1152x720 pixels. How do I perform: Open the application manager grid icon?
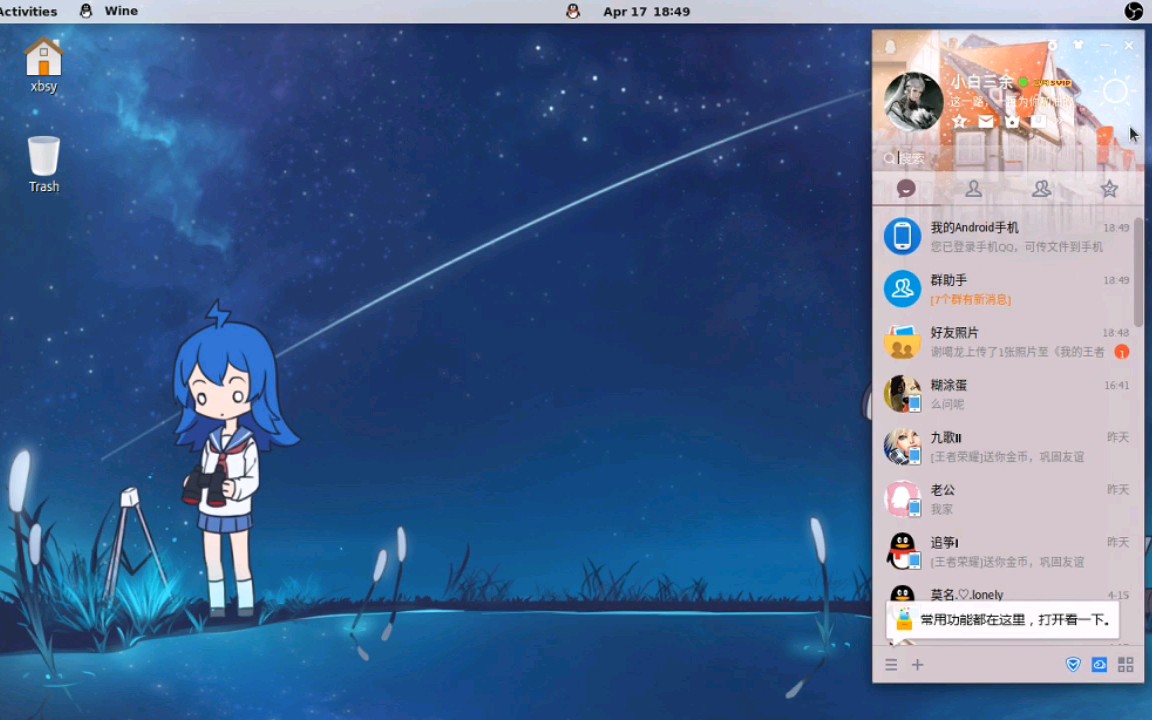coord(1126,665)
